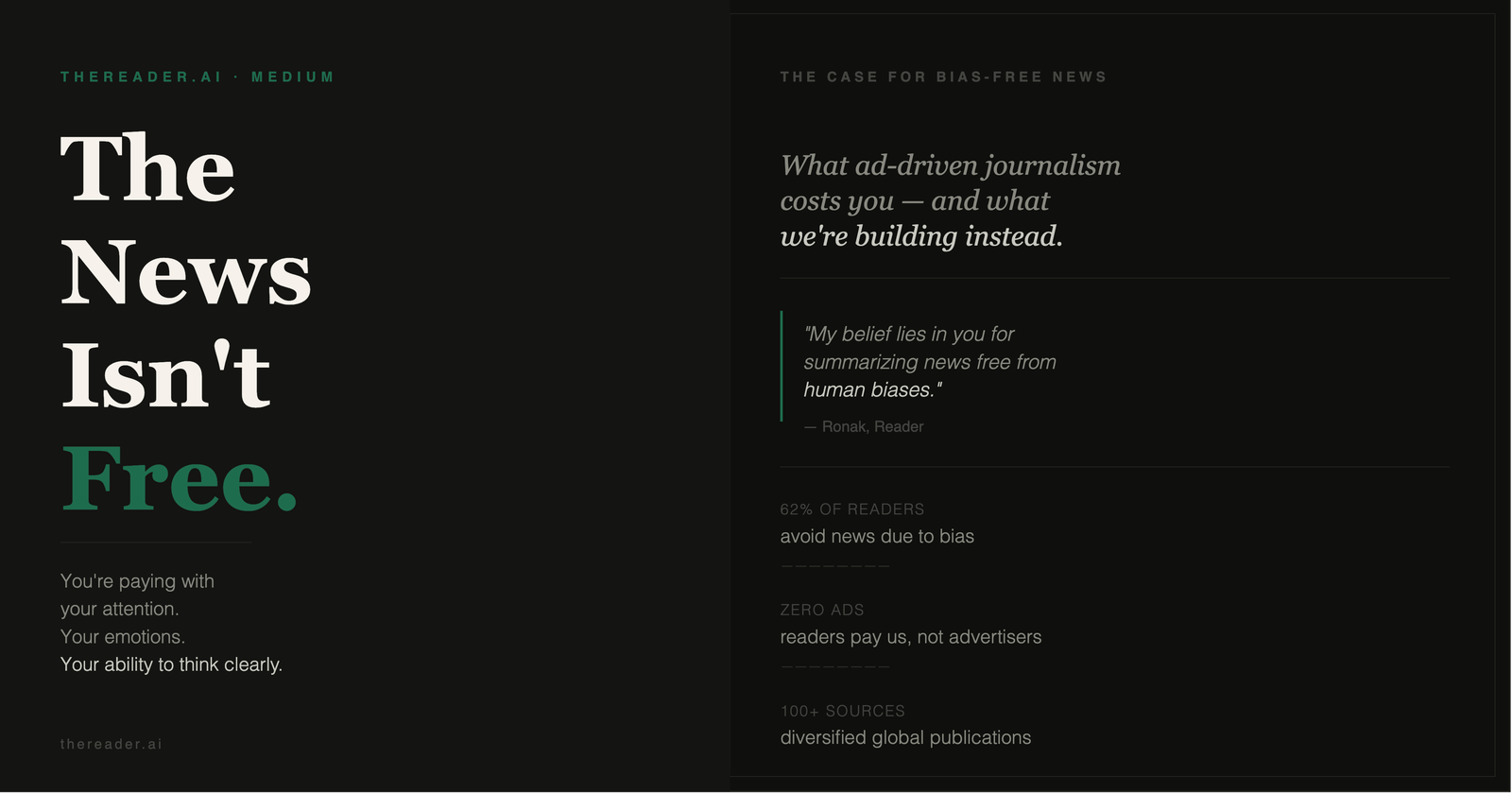Click 'avoid news due to bias'

[877, 536]
